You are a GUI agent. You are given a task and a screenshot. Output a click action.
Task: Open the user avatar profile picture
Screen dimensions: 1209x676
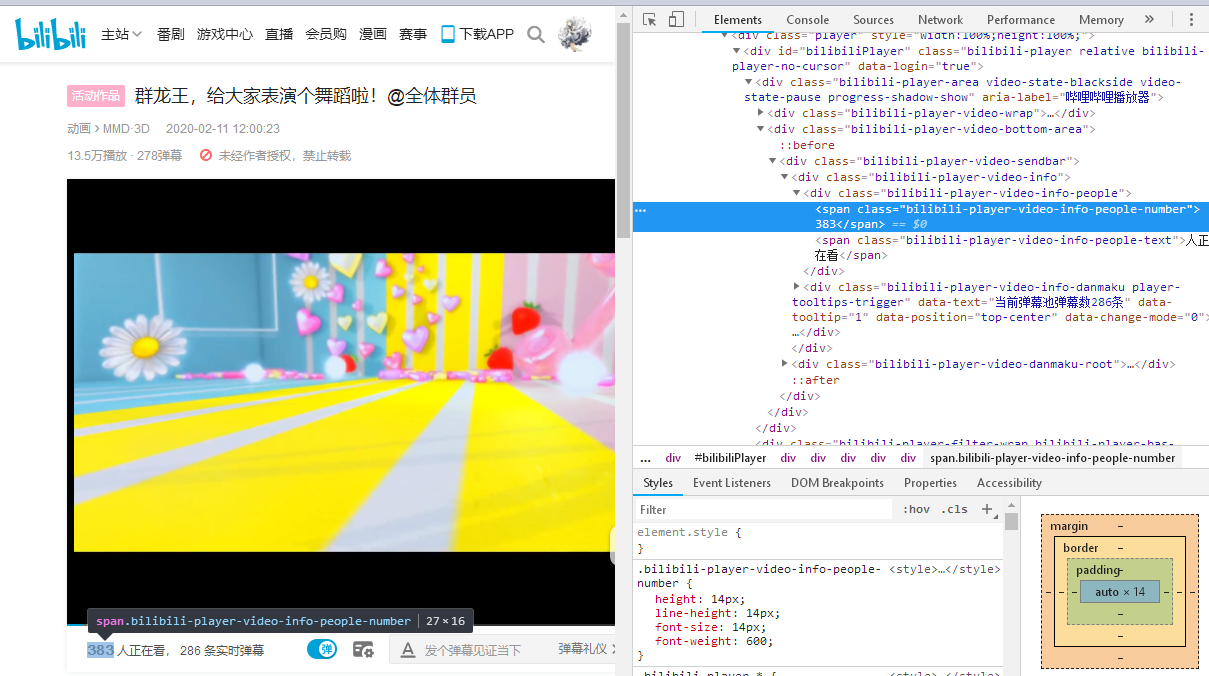point(575,34)
